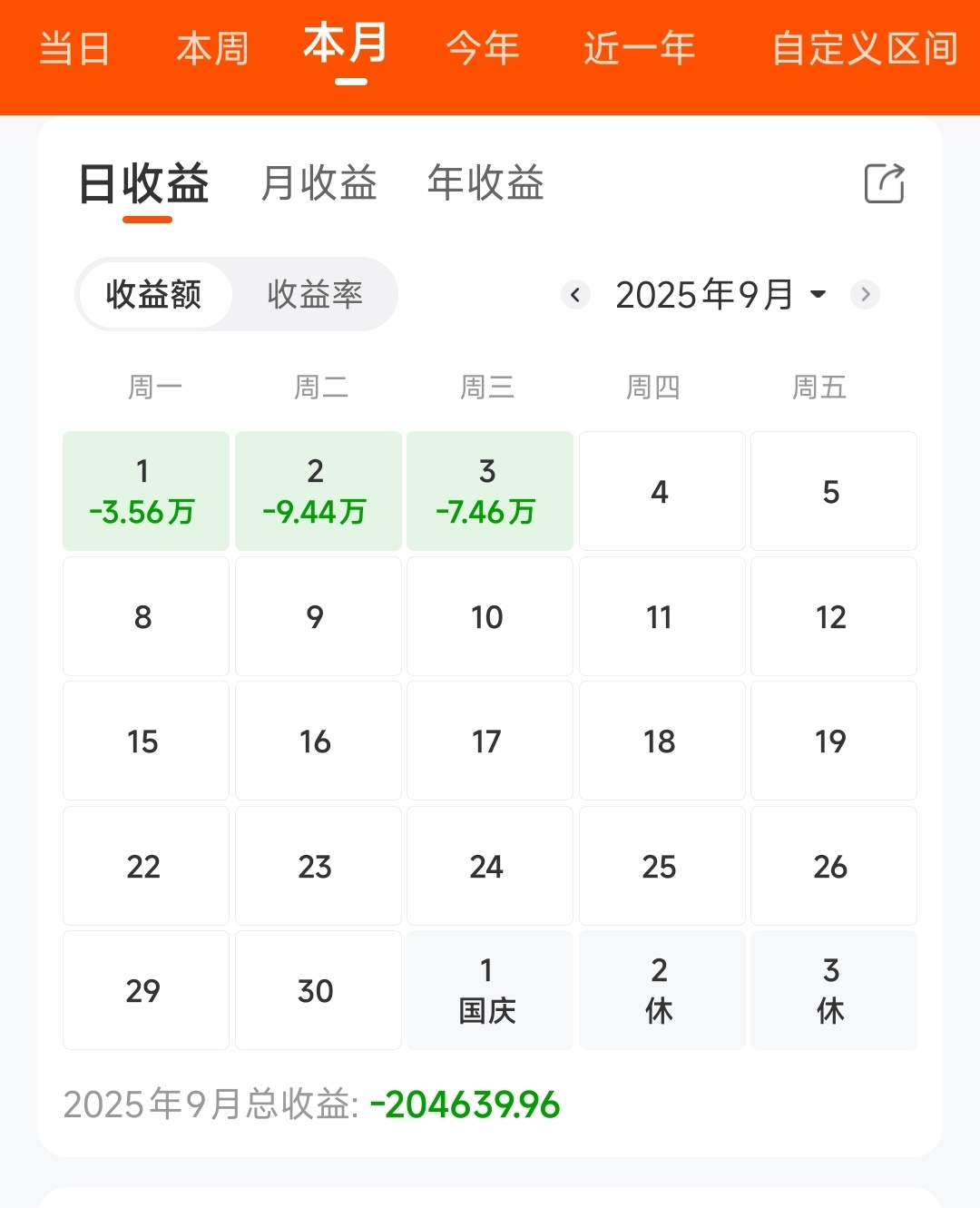
Task: Go to next month arrow
Action: pyautogui.click(x=865, y=295)
